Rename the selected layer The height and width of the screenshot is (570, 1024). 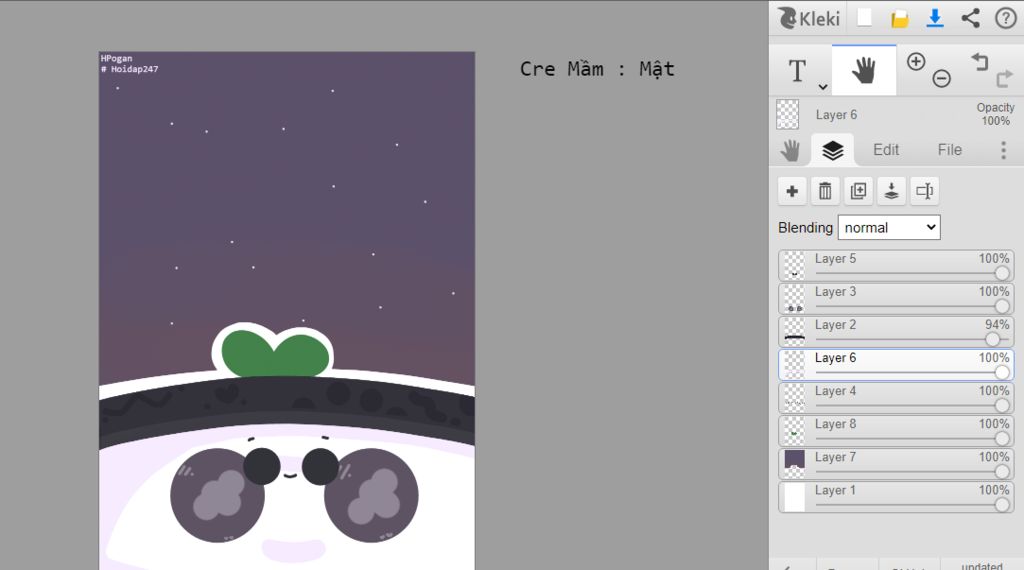coord(924,191)
